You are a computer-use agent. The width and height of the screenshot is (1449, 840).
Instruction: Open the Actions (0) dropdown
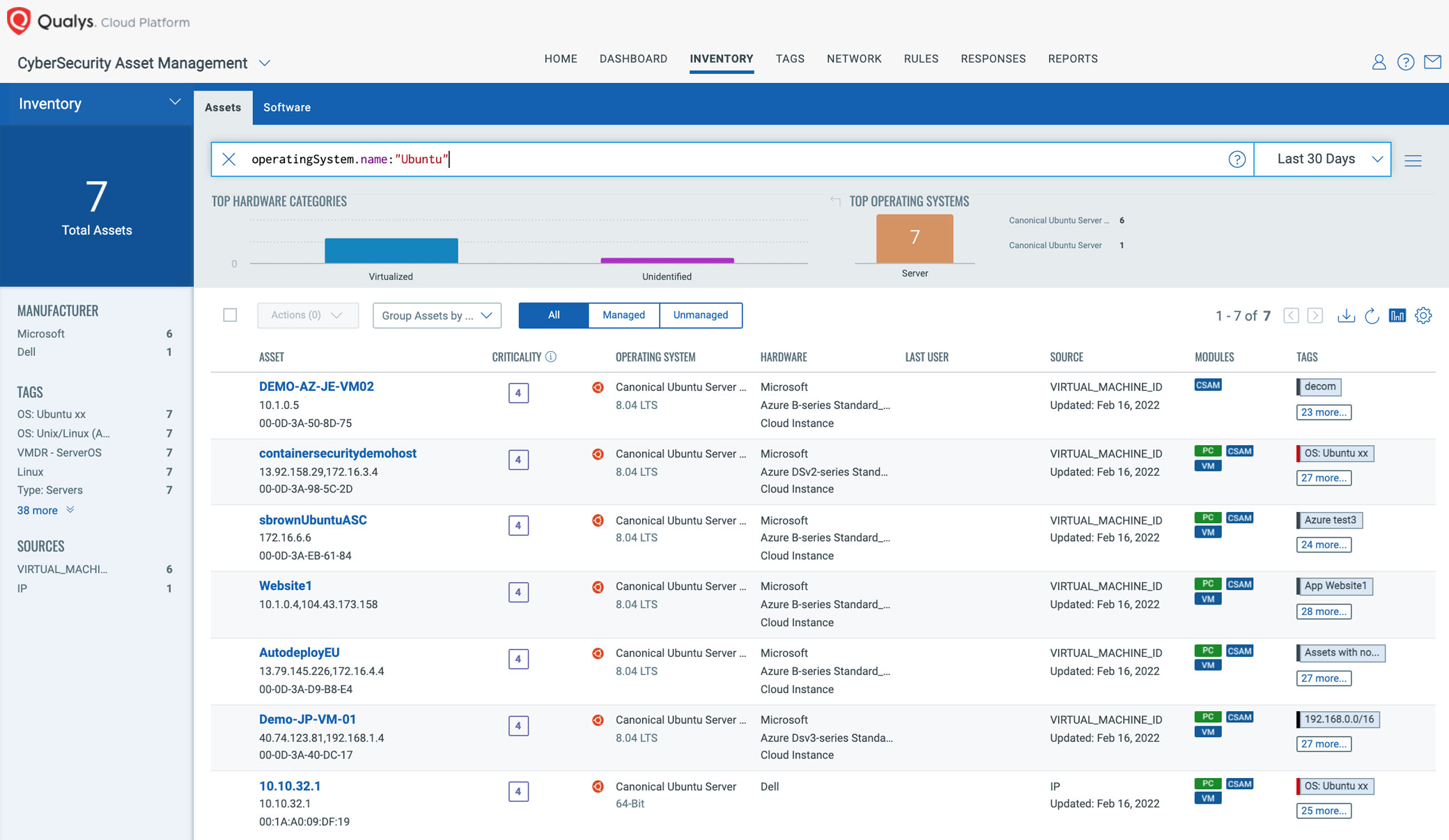click(x=308, y=315)
